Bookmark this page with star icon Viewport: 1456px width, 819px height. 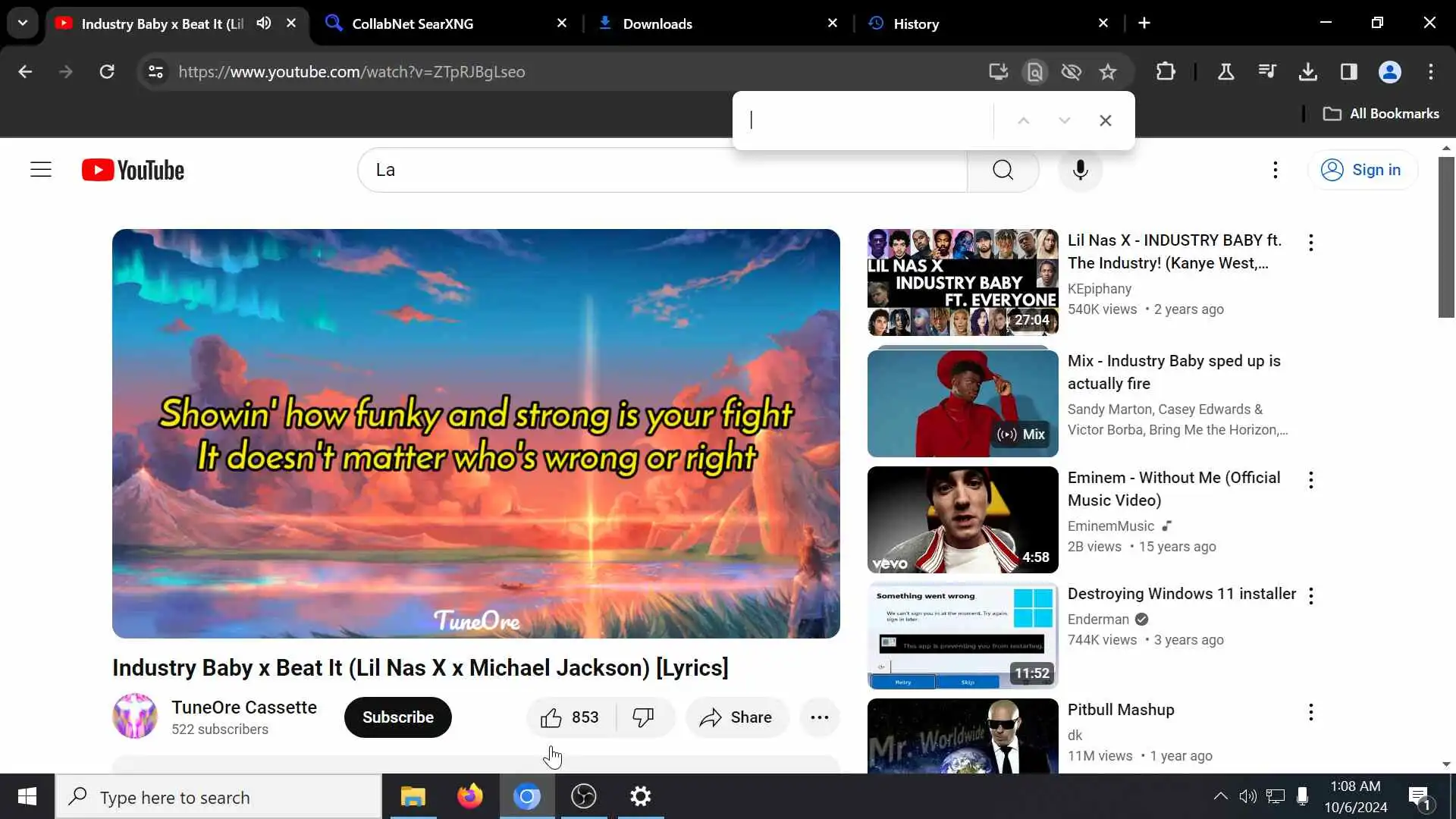click(1108, 72)
